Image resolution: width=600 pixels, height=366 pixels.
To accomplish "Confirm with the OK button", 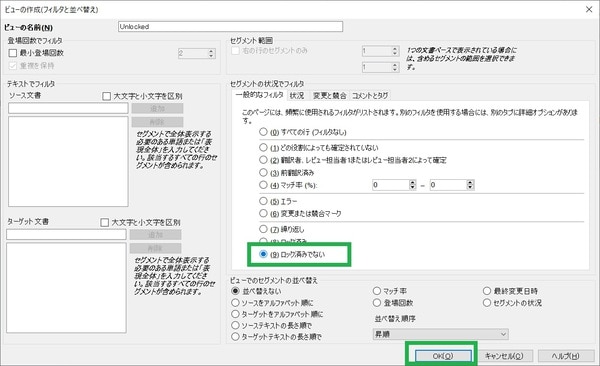I will pos(443,356).
